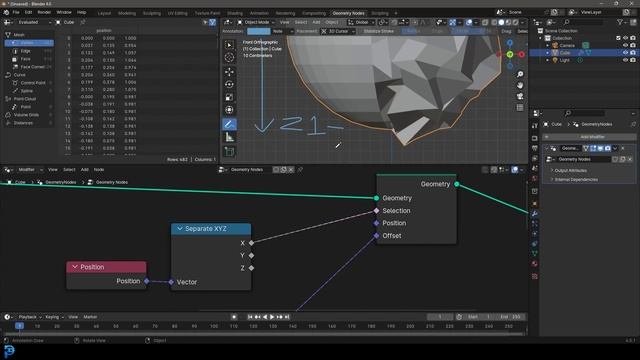
Task: Switch to the Layout workspace tab
Action: coord(104,13)
